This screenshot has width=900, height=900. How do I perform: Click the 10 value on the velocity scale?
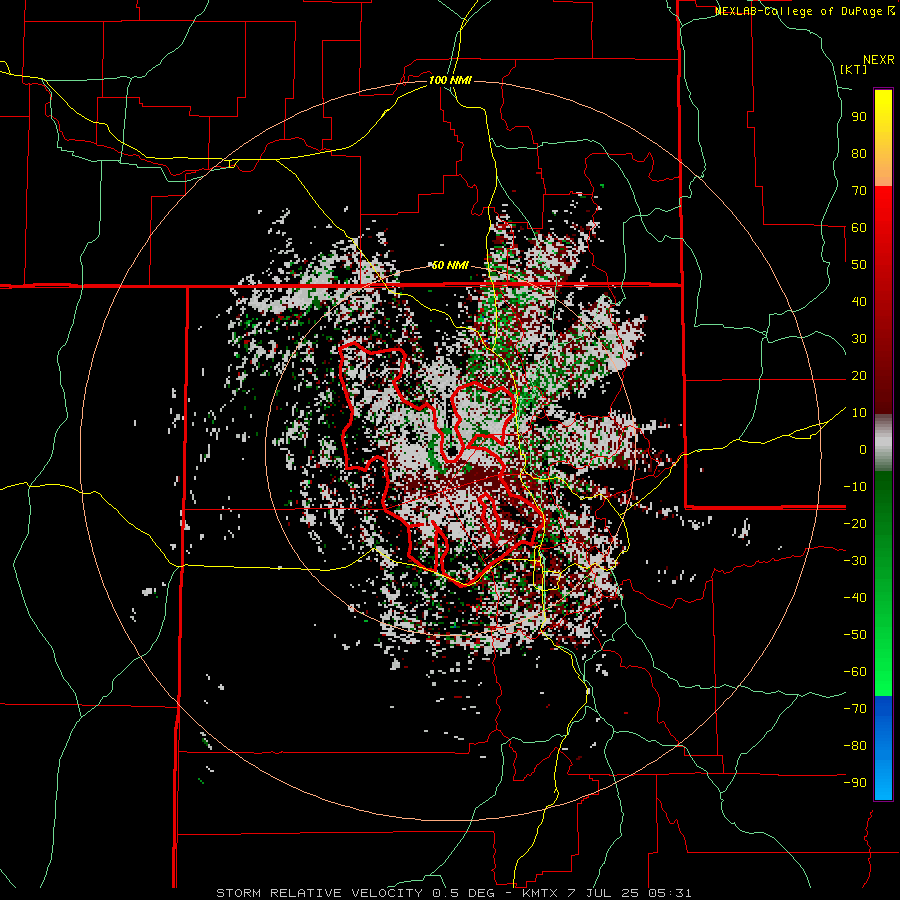click(859, 413)
